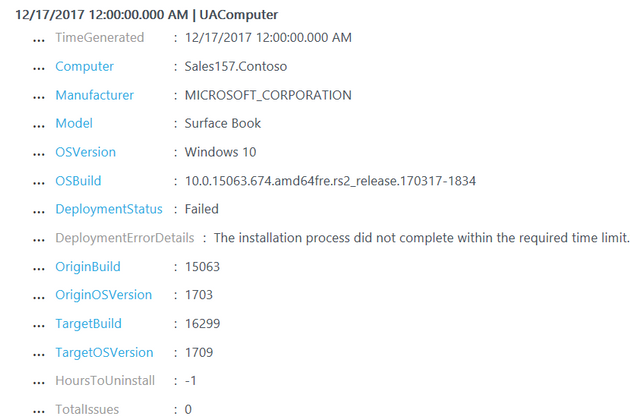
Task: Click the installation time limit error text
Action: (422, 238)
